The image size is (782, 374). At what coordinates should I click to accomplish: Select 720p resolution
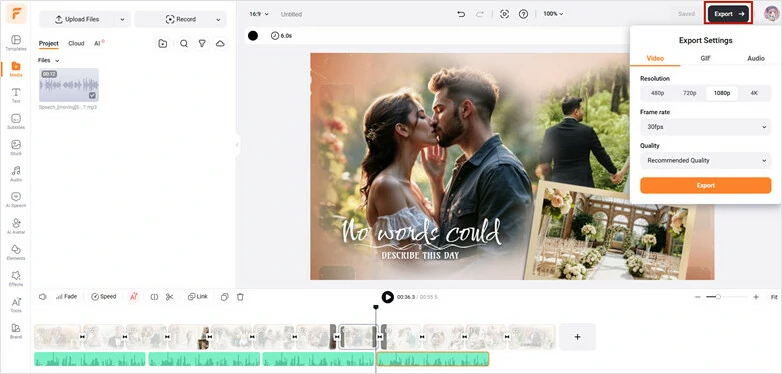click(x=690, y=93)
